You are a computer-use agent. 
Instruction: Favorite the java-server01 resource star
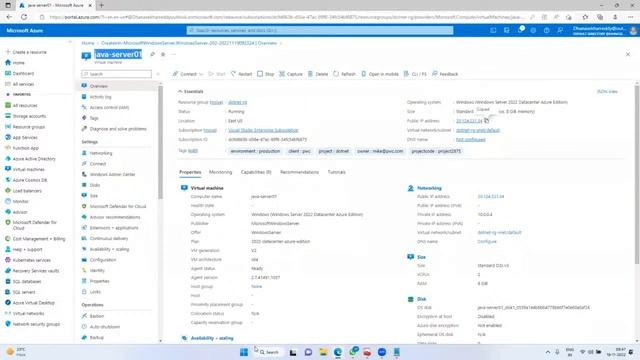[x=163, y=54]
